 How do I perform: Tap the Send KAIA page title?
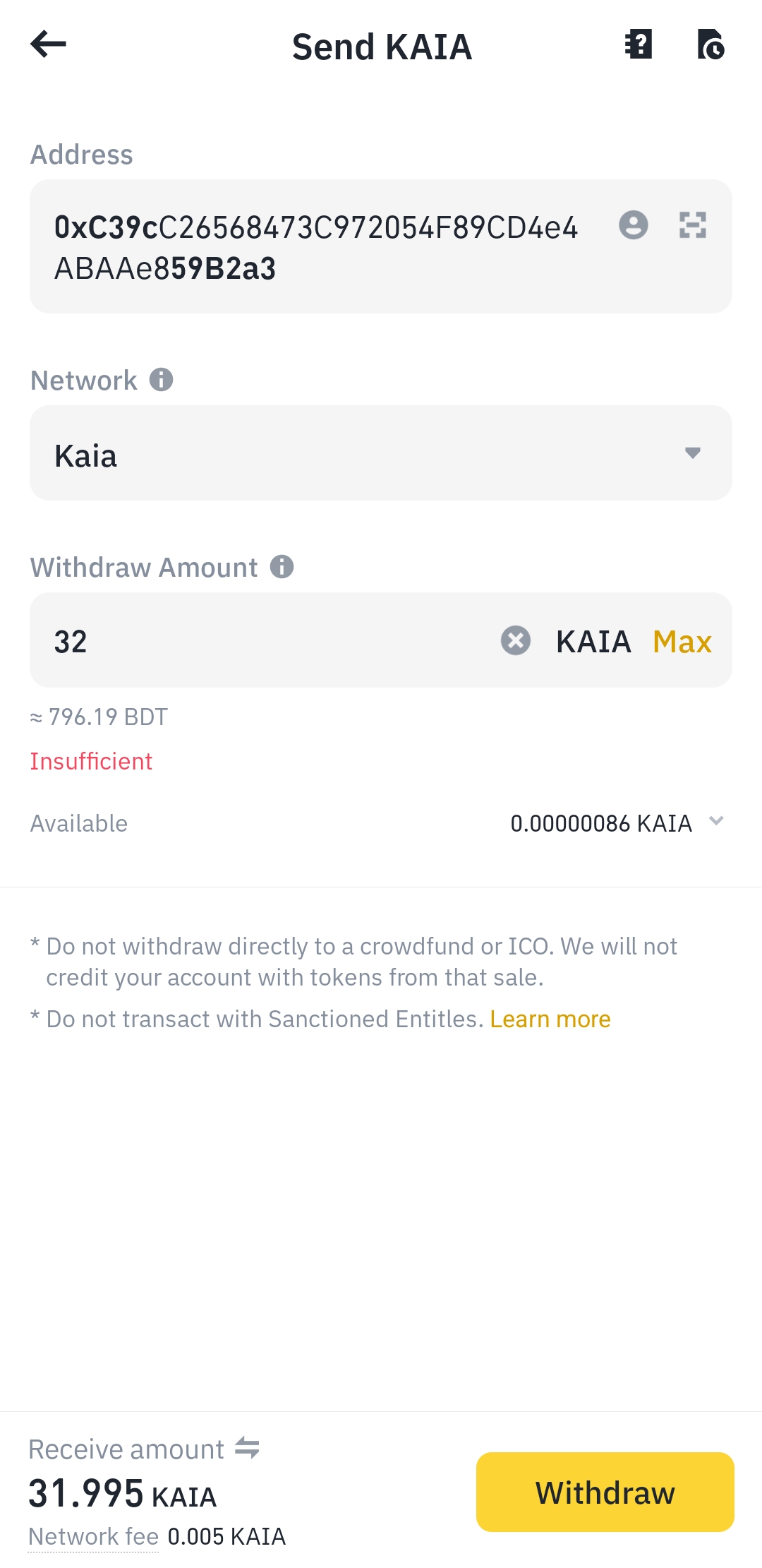382,47
